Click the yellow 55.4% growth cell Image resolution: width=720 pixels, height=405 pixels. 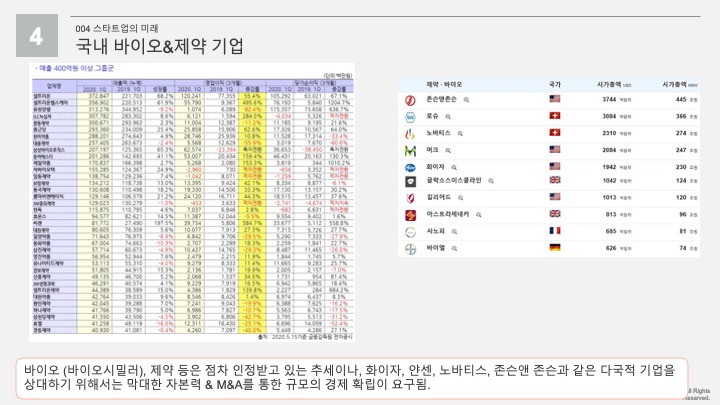(252, 96)
